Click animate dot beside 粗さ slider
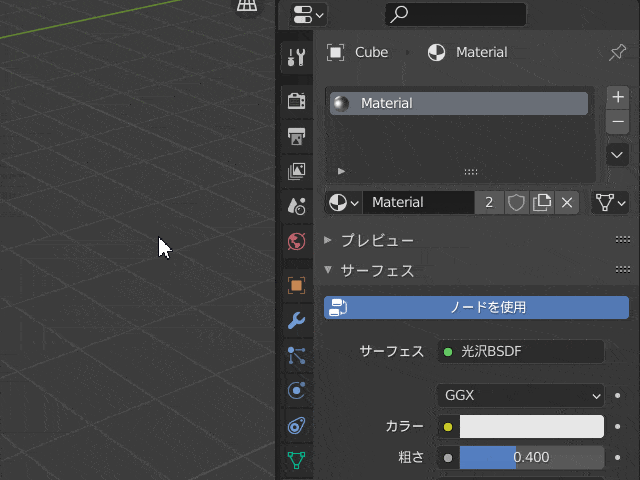Screen dimensions: 640x480 tap(618, 458)
